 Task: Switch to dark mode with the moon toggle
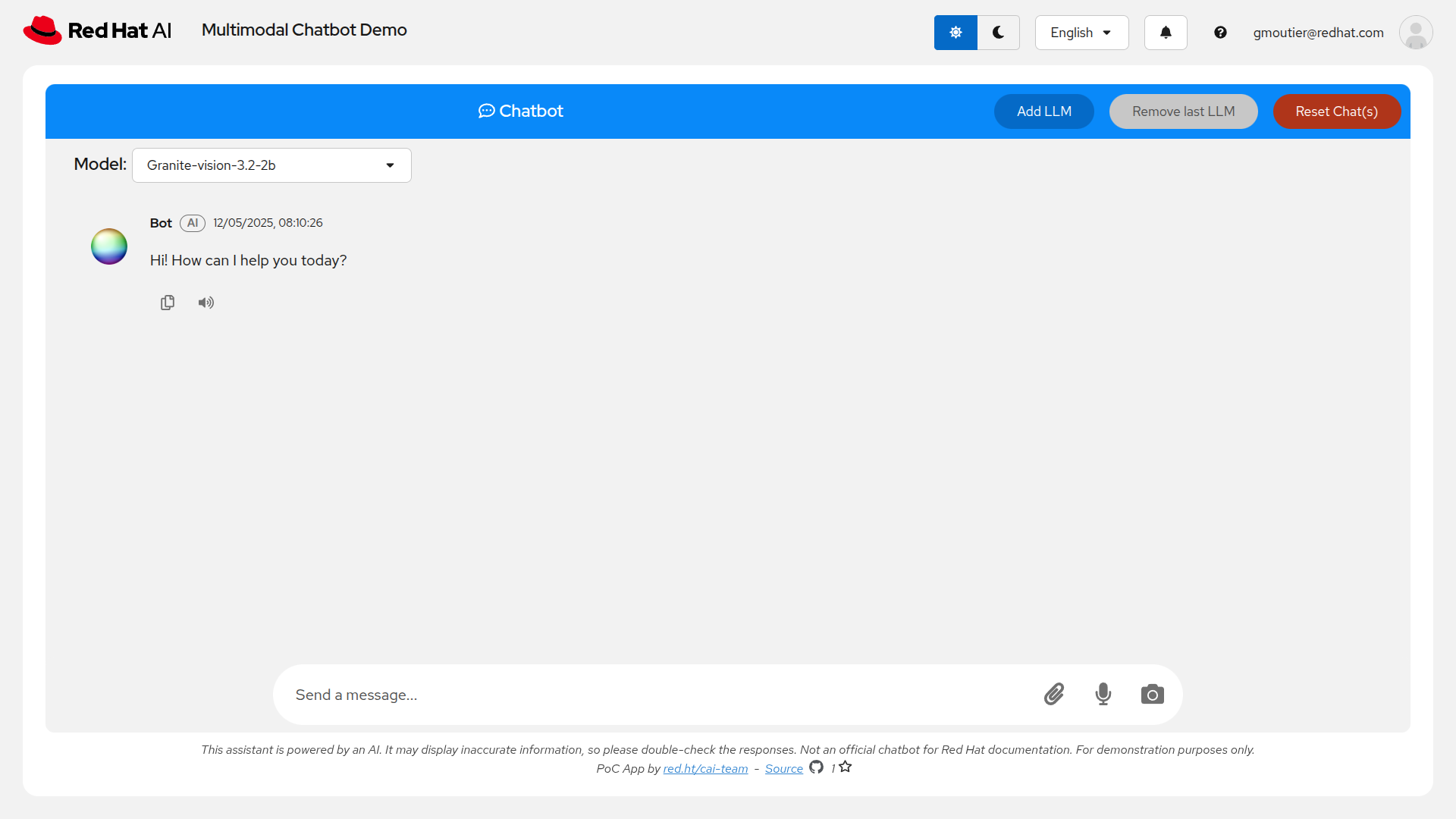pos(998,32)
